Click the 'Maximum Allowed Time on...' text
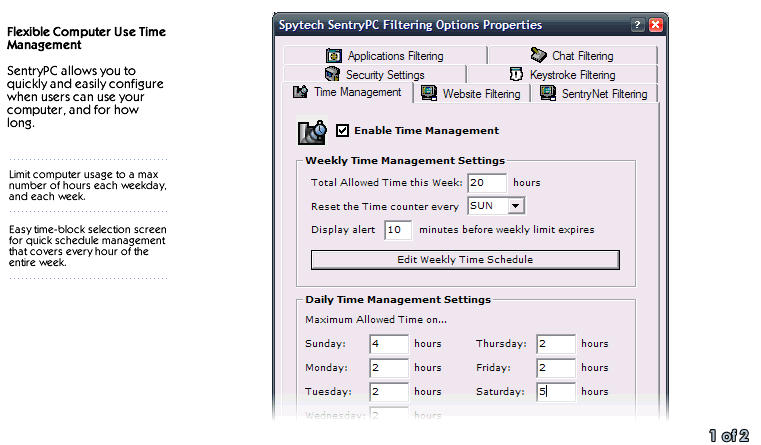Screen dimensions: 761x445 coord(376,320)
